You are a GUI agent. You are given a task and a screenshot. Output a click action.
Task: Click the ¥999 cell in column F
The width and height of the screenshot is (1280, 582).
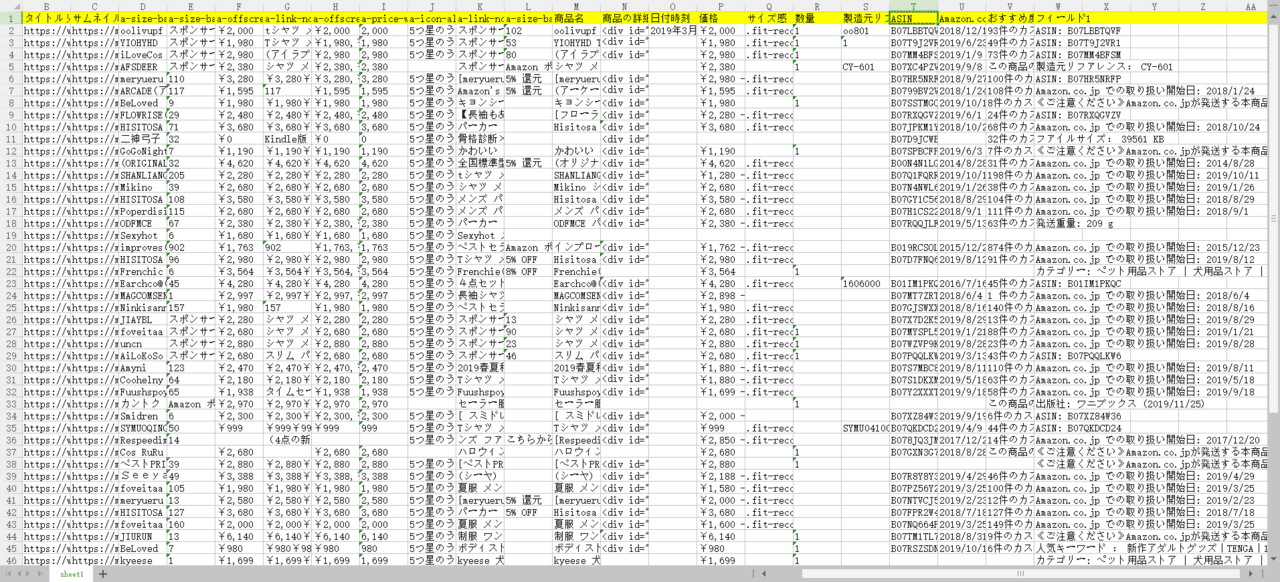point(239,426)
